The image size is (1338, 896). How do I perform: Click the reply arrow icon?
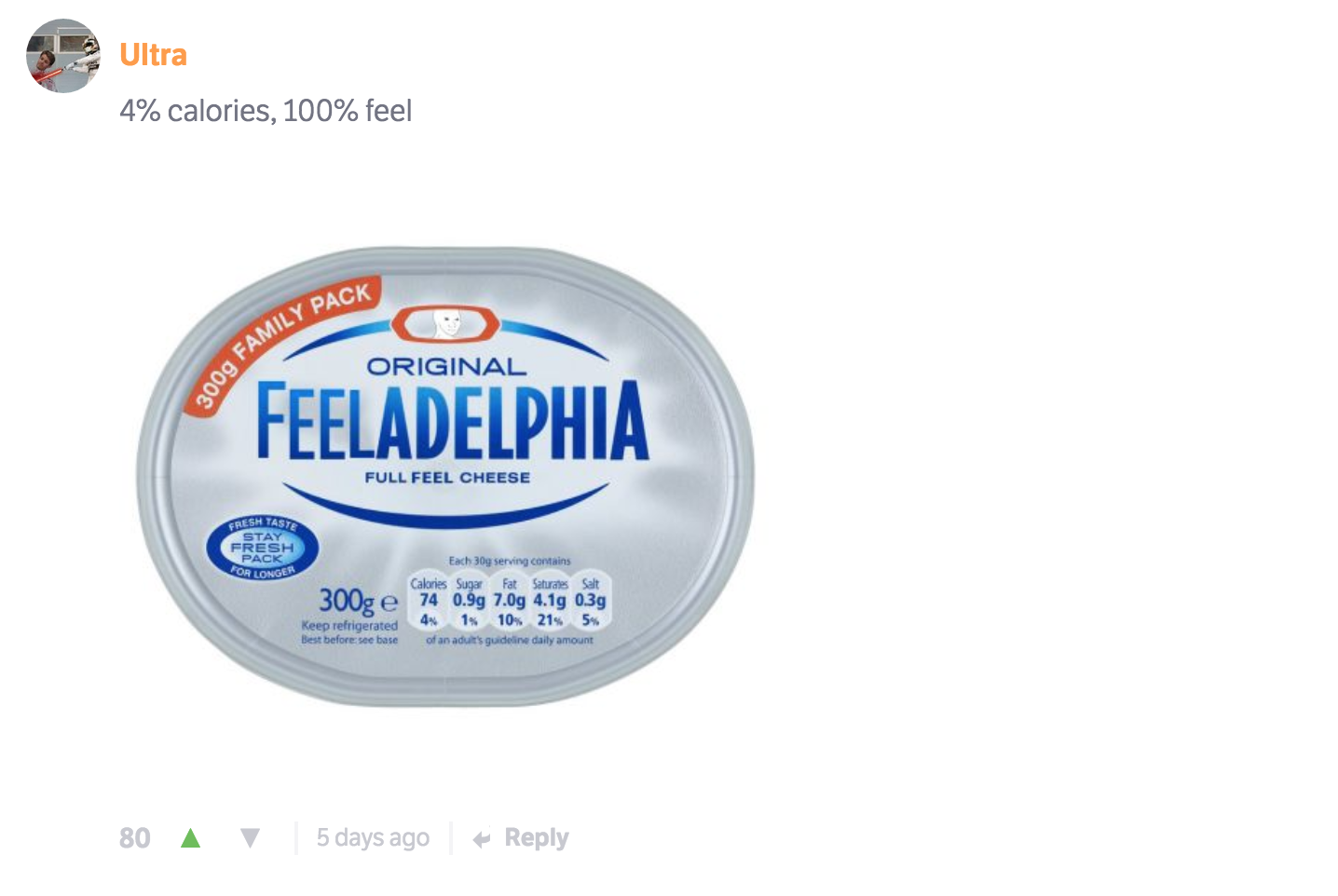482,839
